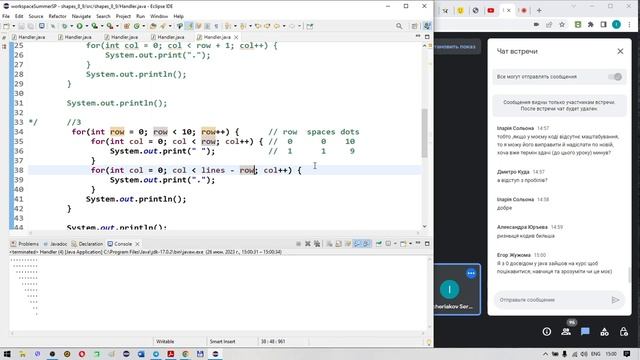Click Chrome profile avatar

[x=616, y=24]
